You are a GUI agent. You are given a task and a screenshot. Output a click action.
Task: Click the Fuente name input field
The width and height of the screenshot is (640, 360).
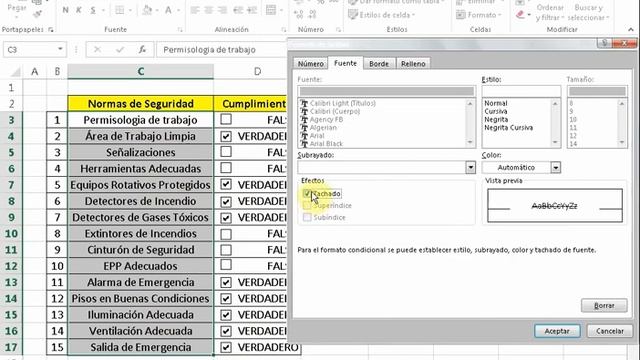(386, 91)
